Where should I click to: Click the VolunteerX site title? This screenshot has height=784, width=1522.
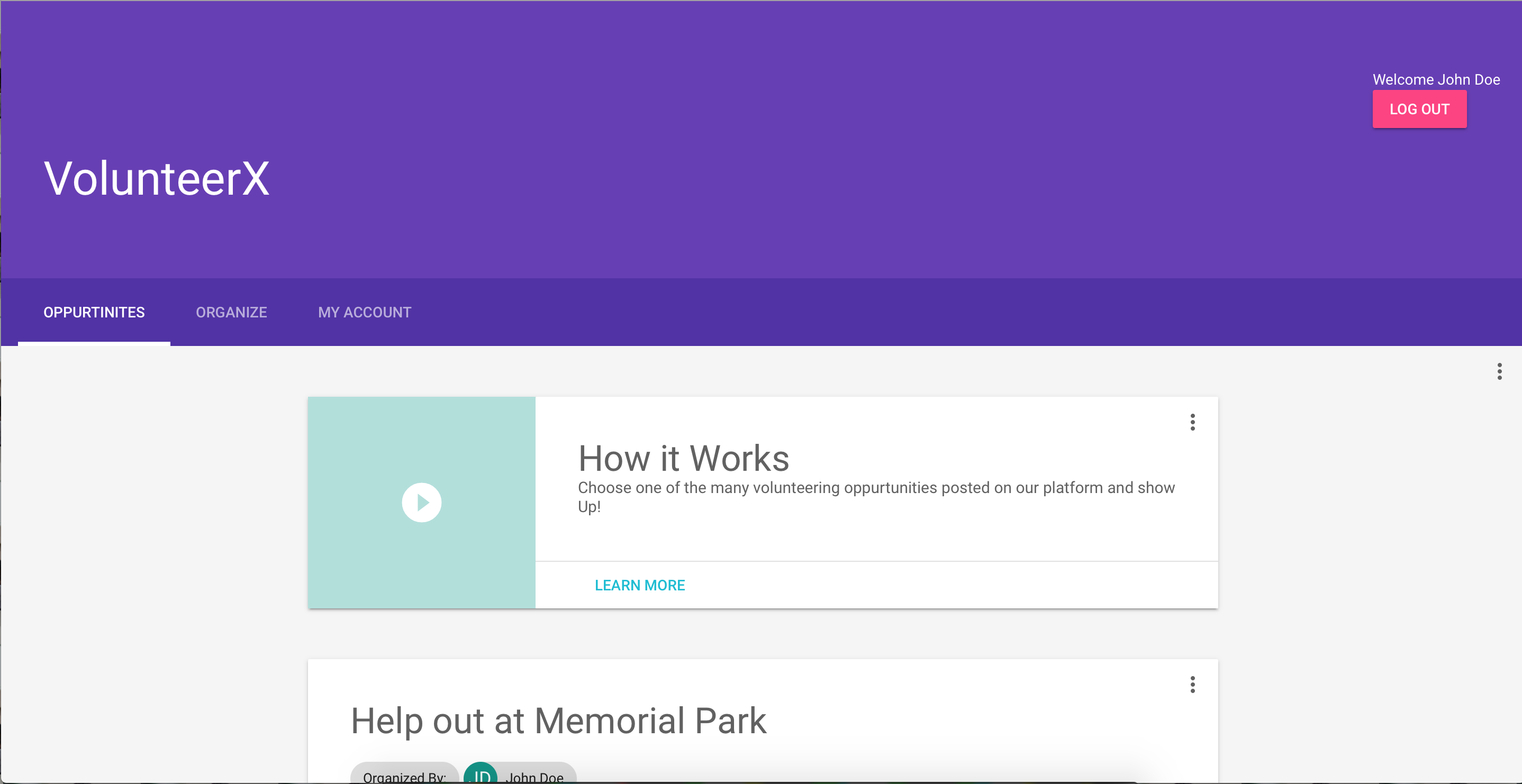coord(157,178)
